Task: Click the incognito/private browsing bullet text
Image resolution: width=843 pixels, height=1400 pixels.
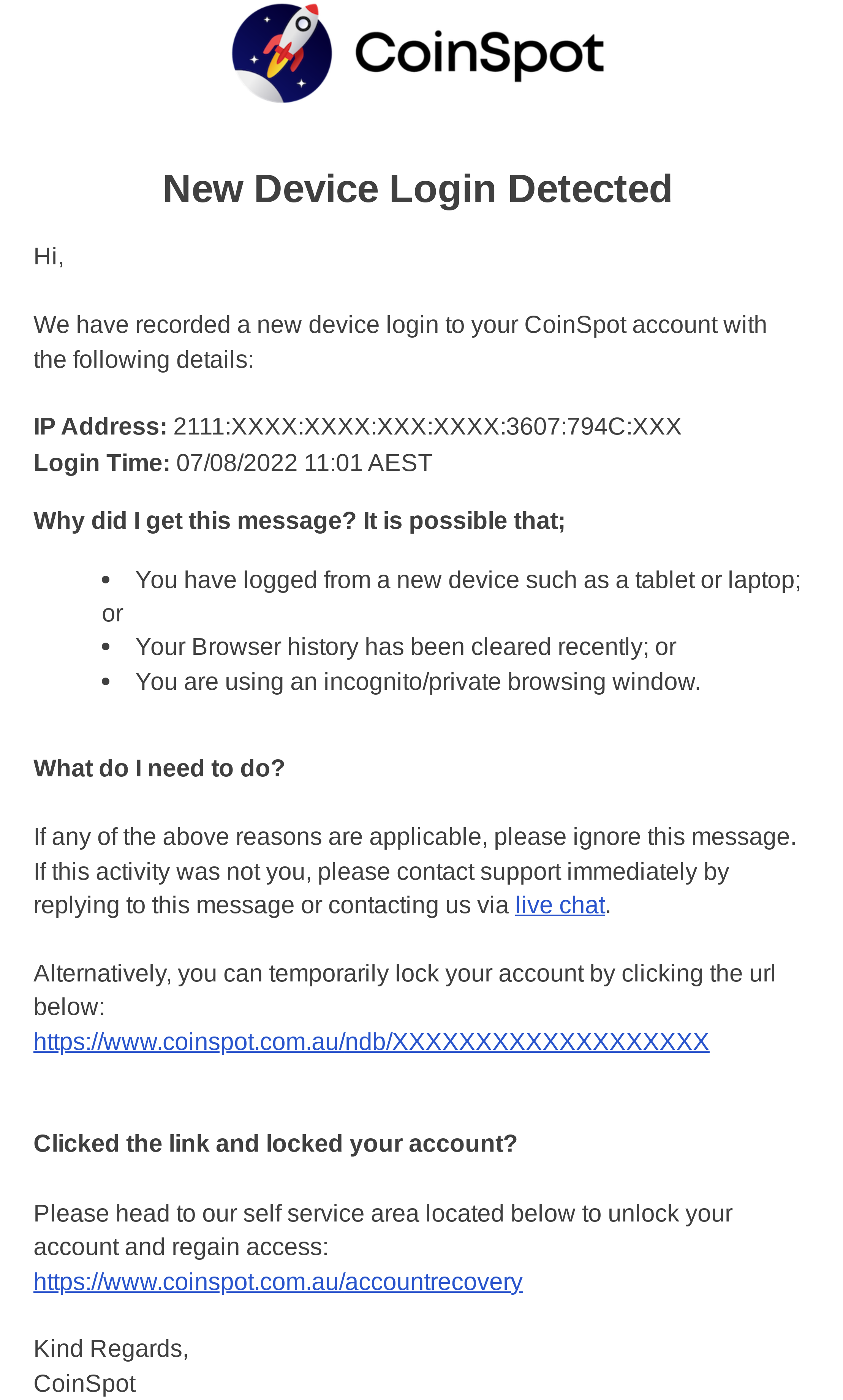Action: pyautogui.click(x=418, y=681)
